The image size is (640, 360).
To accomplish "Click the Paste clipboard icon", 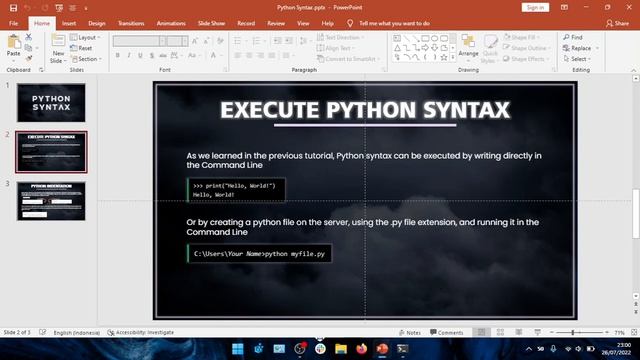I will point(13,42).
